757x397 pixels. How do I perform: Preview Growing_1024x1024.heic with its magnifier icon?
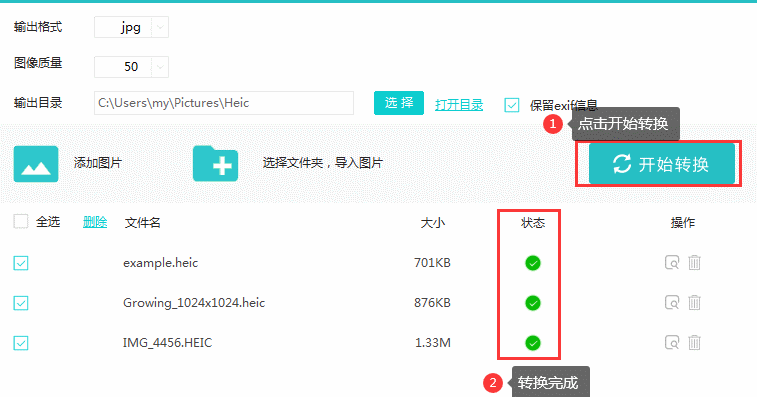672,303
